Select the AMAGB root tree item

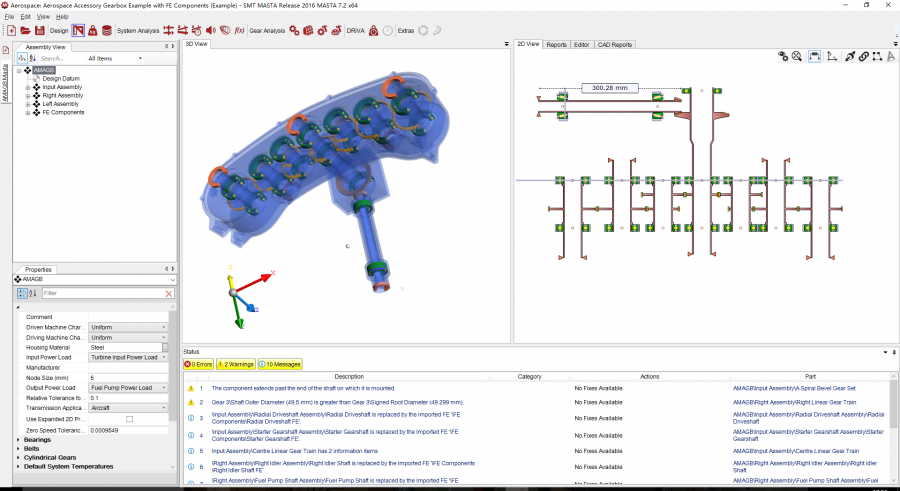[x=44, y=70]
